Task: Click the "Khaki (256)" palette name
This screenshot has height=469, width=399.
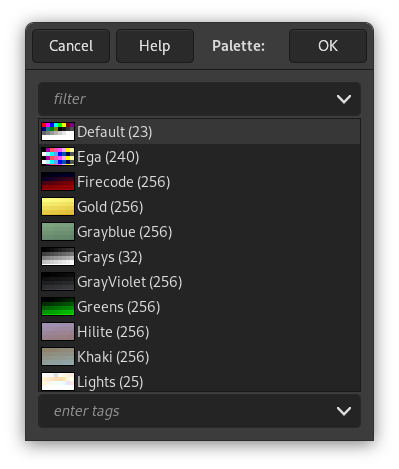Action: (113, 357)
